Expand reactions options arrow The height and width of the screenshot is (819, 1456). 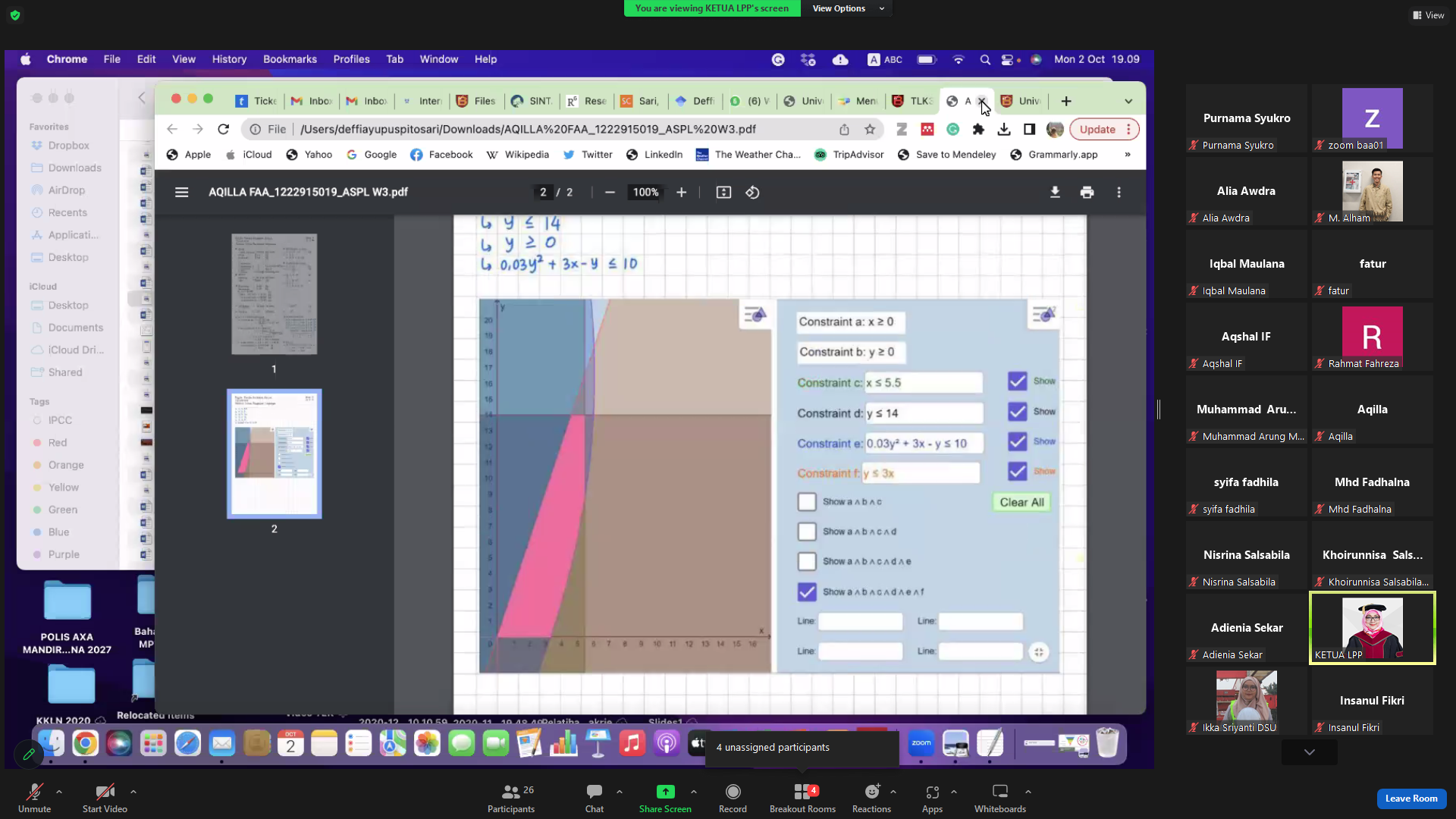pyautogui.click(x=893, y=792)
